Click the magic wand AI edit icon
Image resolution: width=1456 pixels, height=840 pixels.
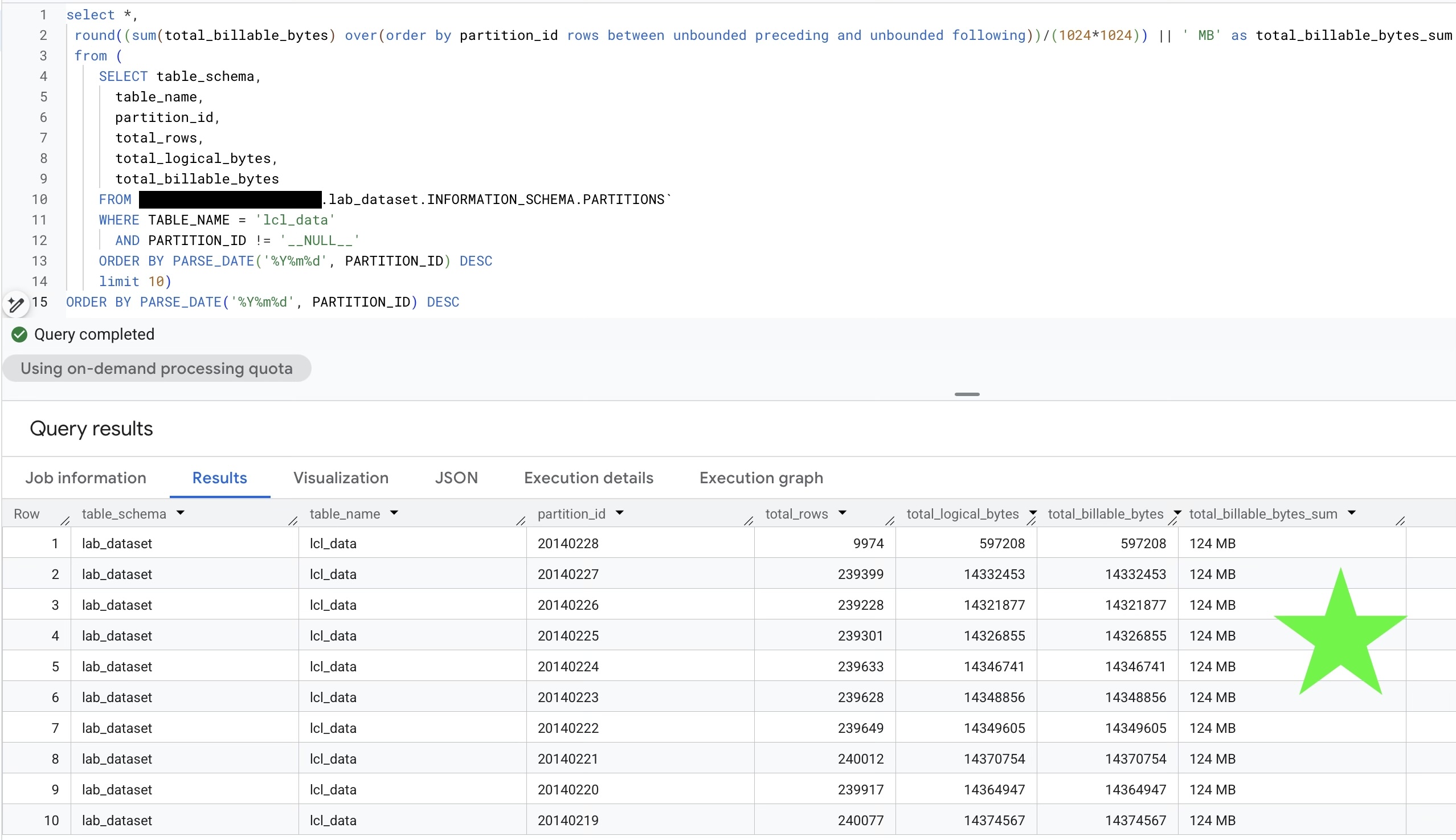16,304
